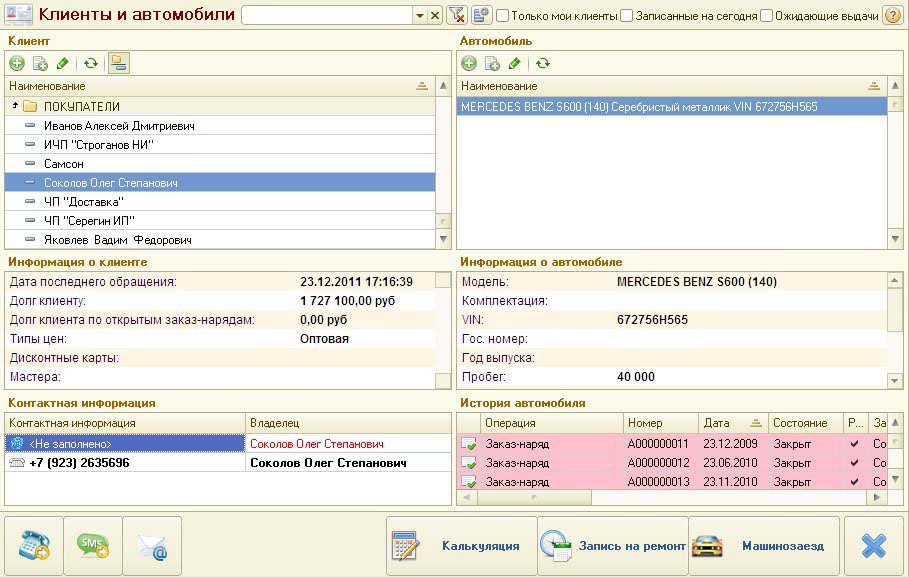Refresh the client list

pyautogui.click(x=90, y=63)
